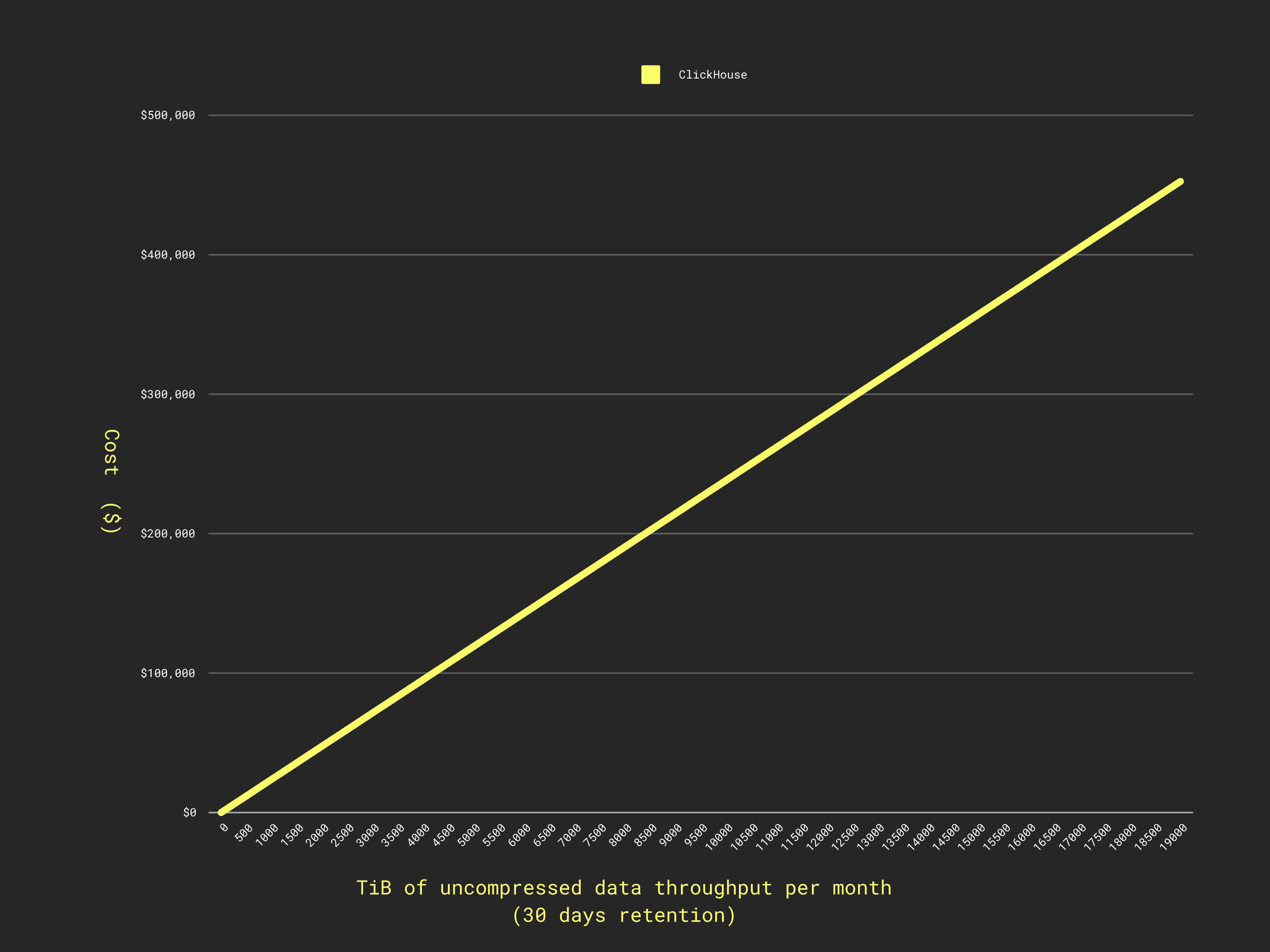Click the line's starting point at origin
This screenshot has width=1270, height=952.
(x=221, y=812)
